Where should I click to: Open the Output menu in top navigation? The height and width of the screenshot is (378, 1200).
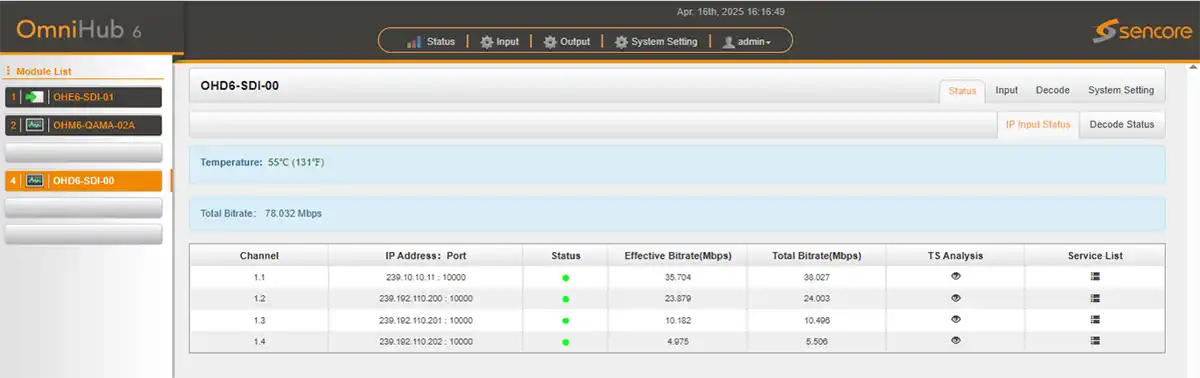(566, 42)
